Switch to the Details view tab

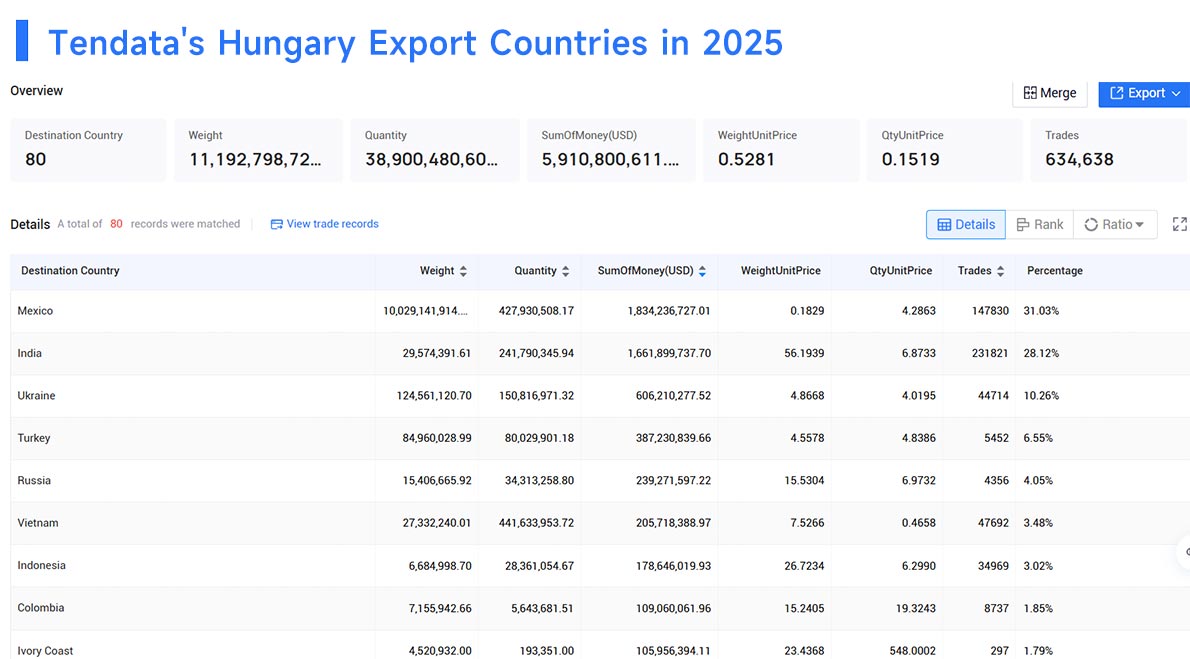[x=965, y=225]
